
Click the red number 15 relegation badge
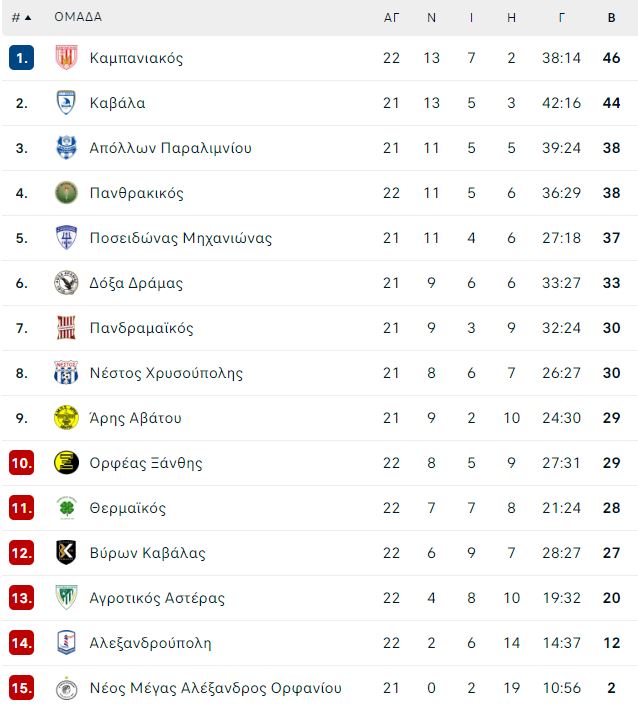(21, 688)
